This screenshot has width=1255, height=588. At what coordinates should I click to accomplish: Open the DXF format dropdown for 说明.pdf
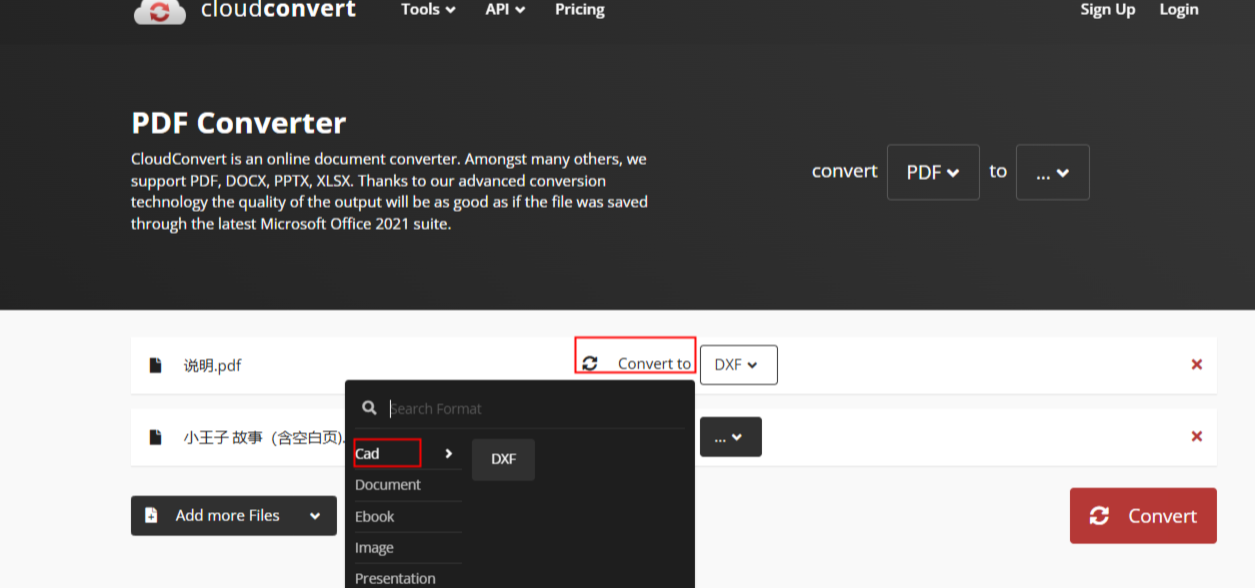(x=739, y=365)
